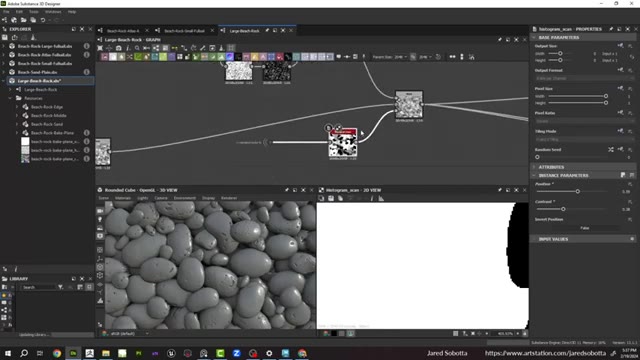
Task: Expand the Attributes section
Action: pos(534,167)
